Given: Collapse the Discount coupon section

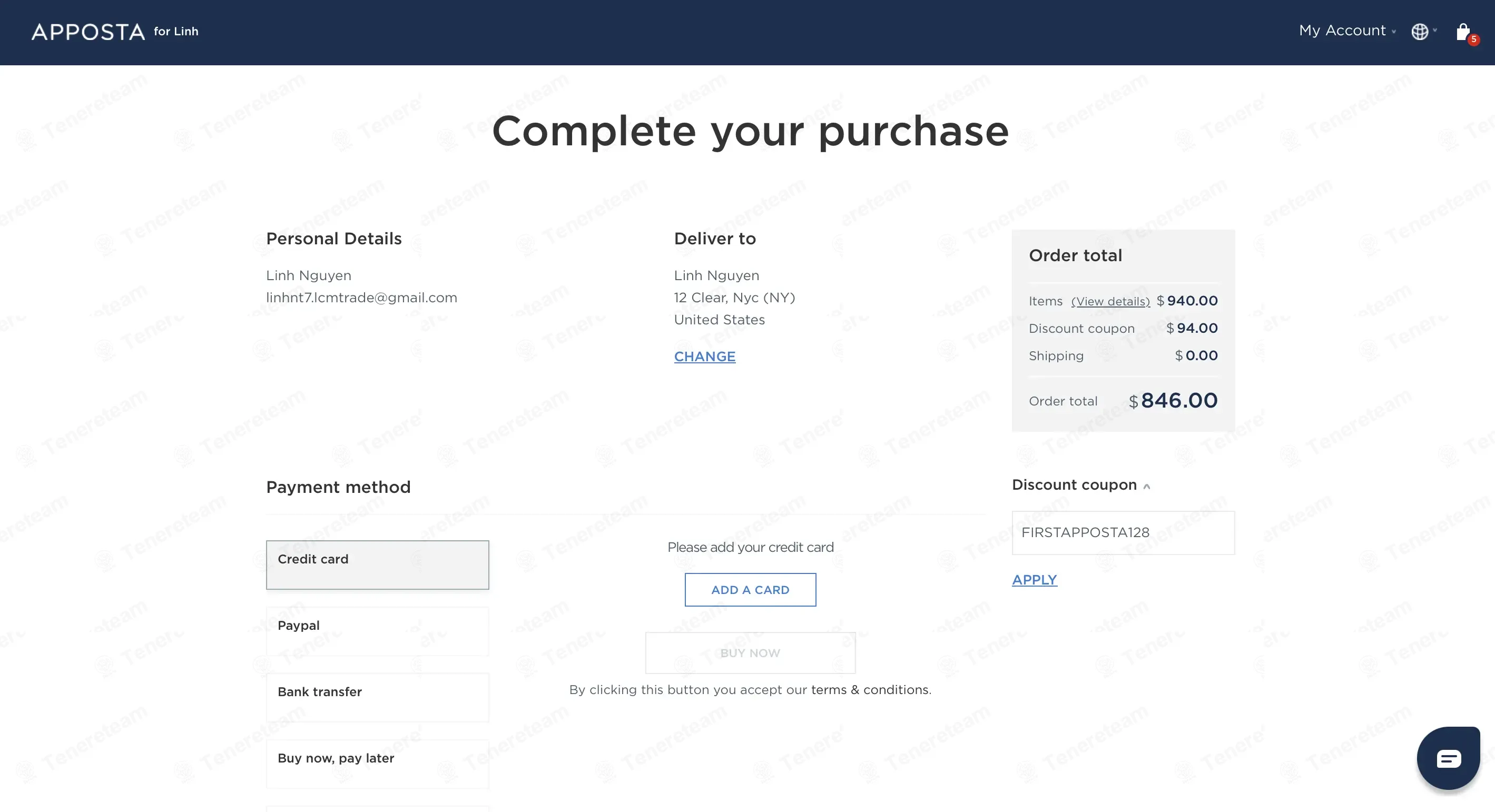Looking at the screenshot, I should coord(1080,485).
